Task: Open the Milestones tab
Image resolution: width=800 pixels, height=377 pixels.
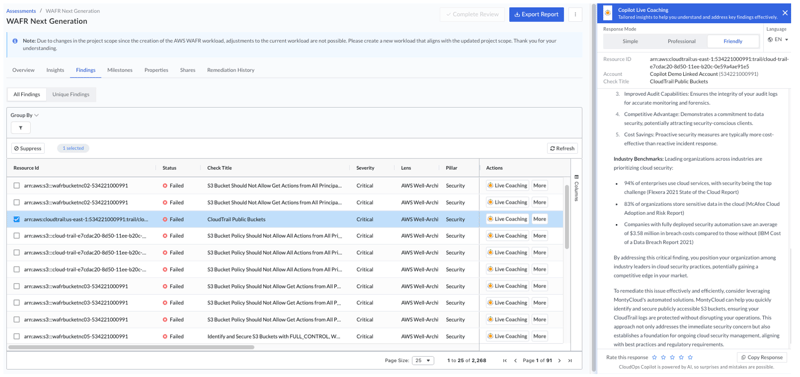Action: [120, 70]
